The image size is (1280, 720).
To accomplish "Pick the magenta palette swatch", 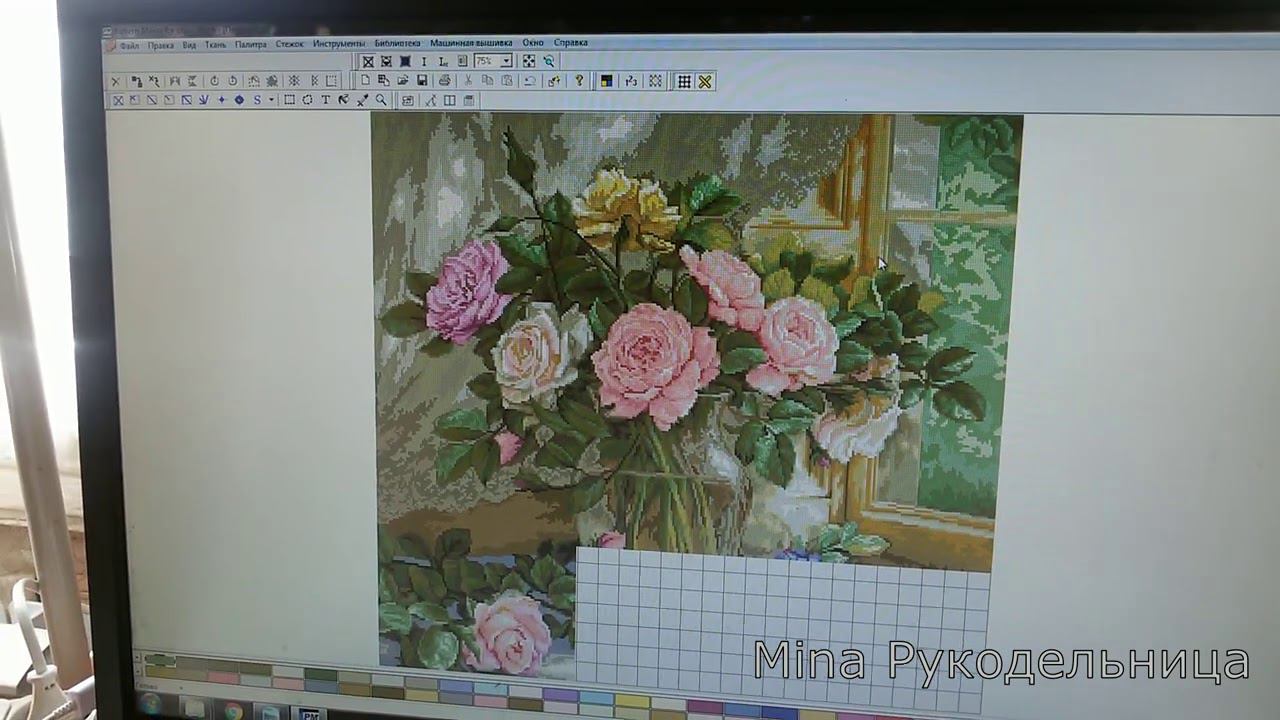I will [x=705, y=706].
